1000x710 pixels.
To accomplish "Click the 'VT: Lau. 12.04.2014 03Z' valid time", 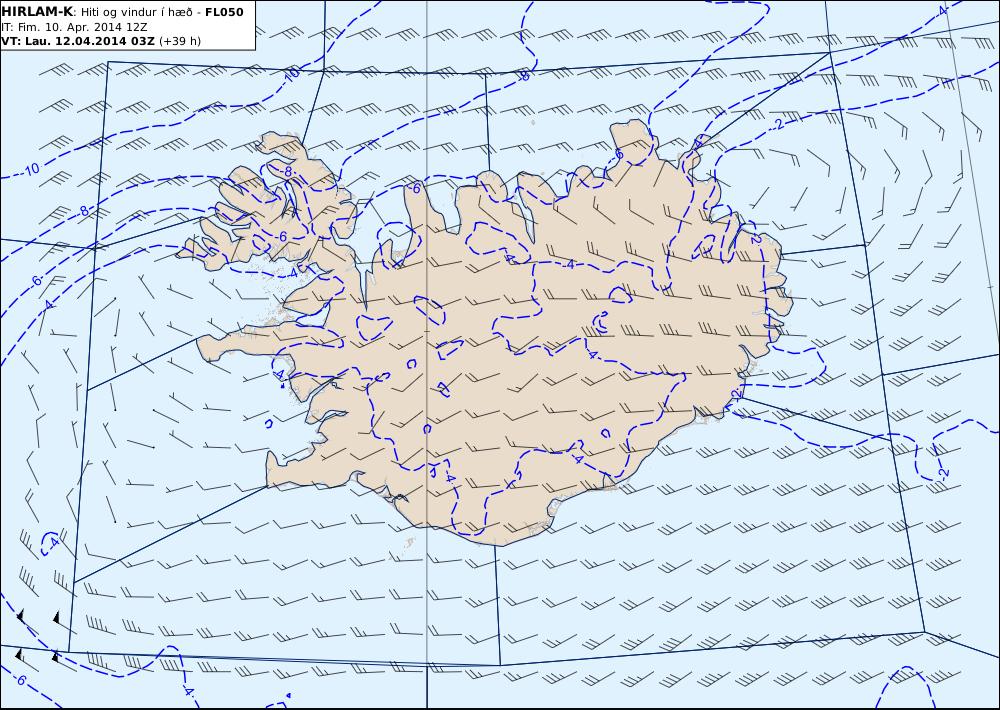I will coord(78,41).
